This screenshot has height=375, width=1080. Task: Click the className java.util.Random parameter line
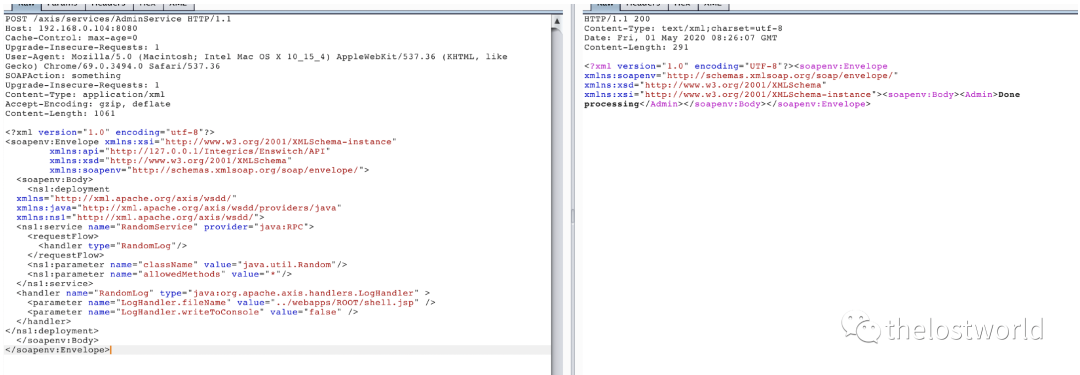coord(187,264)
